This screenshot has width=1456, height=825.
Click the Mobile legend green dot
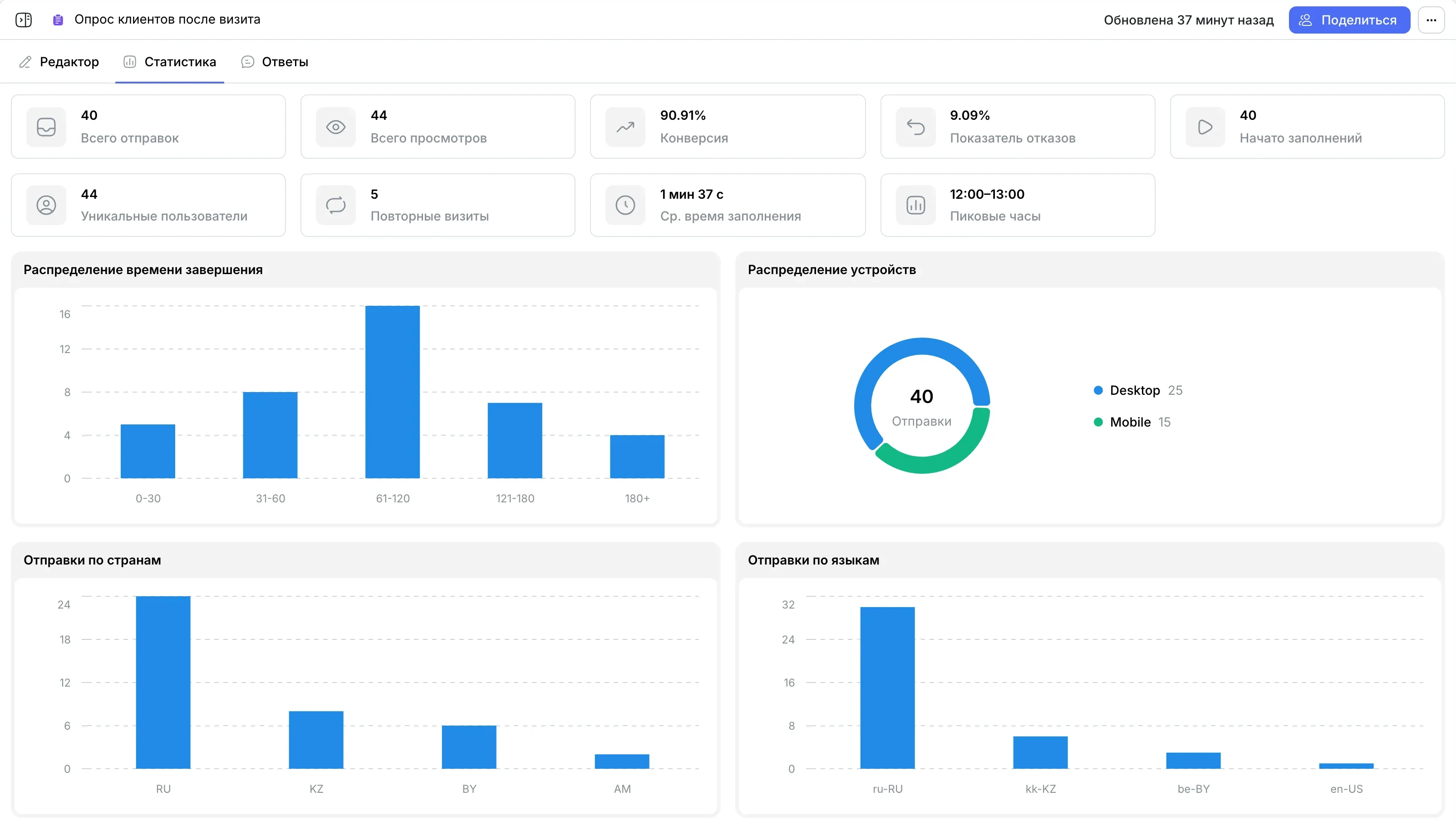tap(1098, 422)
